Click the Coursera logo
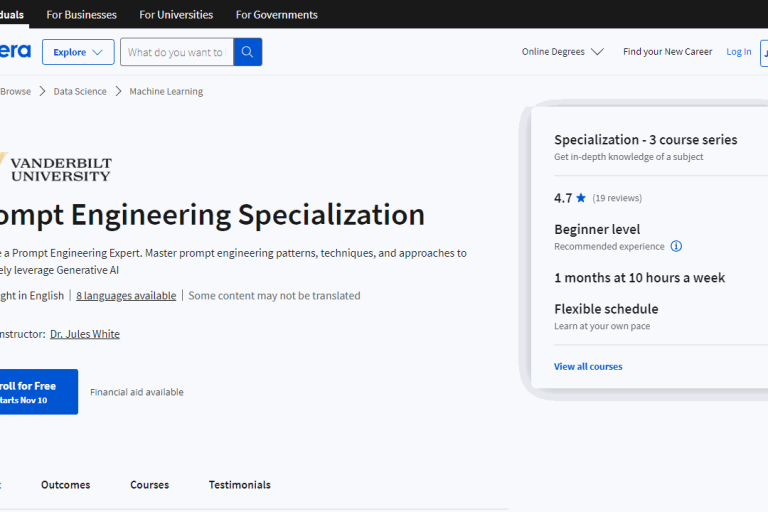Image resolution: width=768 pixels, height=512 pixels. (x=15, y=51)
